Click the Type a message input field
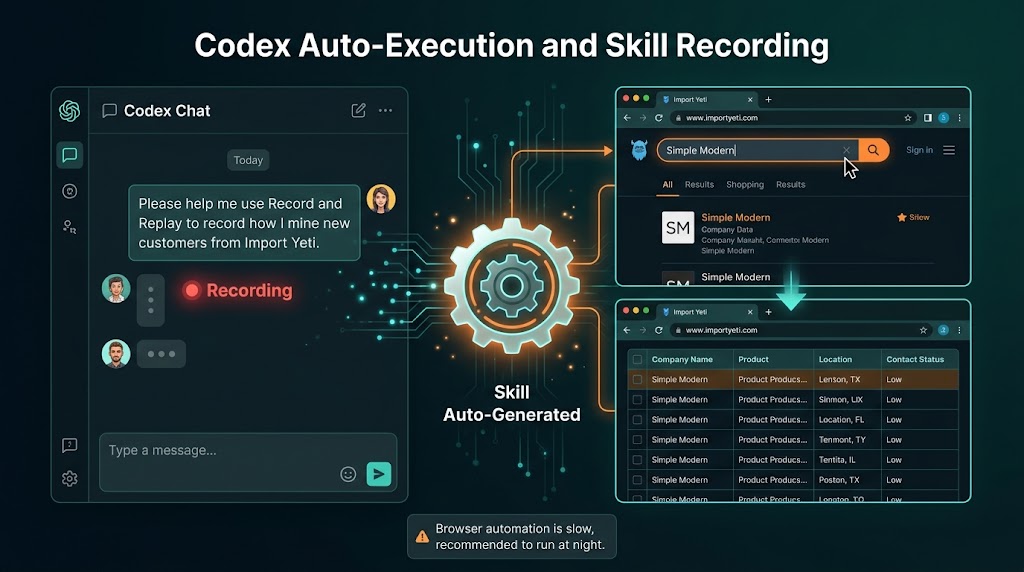The height and width of the screenshot is (572, 1024). [248, 462]
